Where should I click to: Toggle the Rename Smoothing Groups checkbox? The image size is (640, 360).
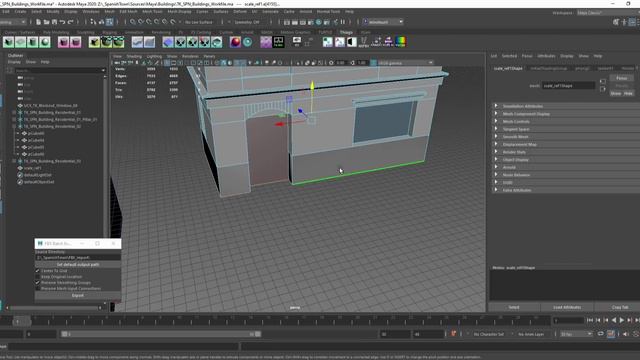click(x=38, y=282)
